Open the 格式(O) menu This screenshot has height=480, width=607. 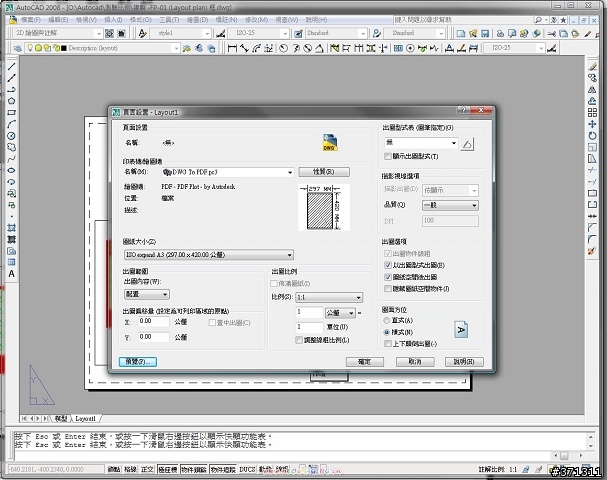tap(141, 20)
